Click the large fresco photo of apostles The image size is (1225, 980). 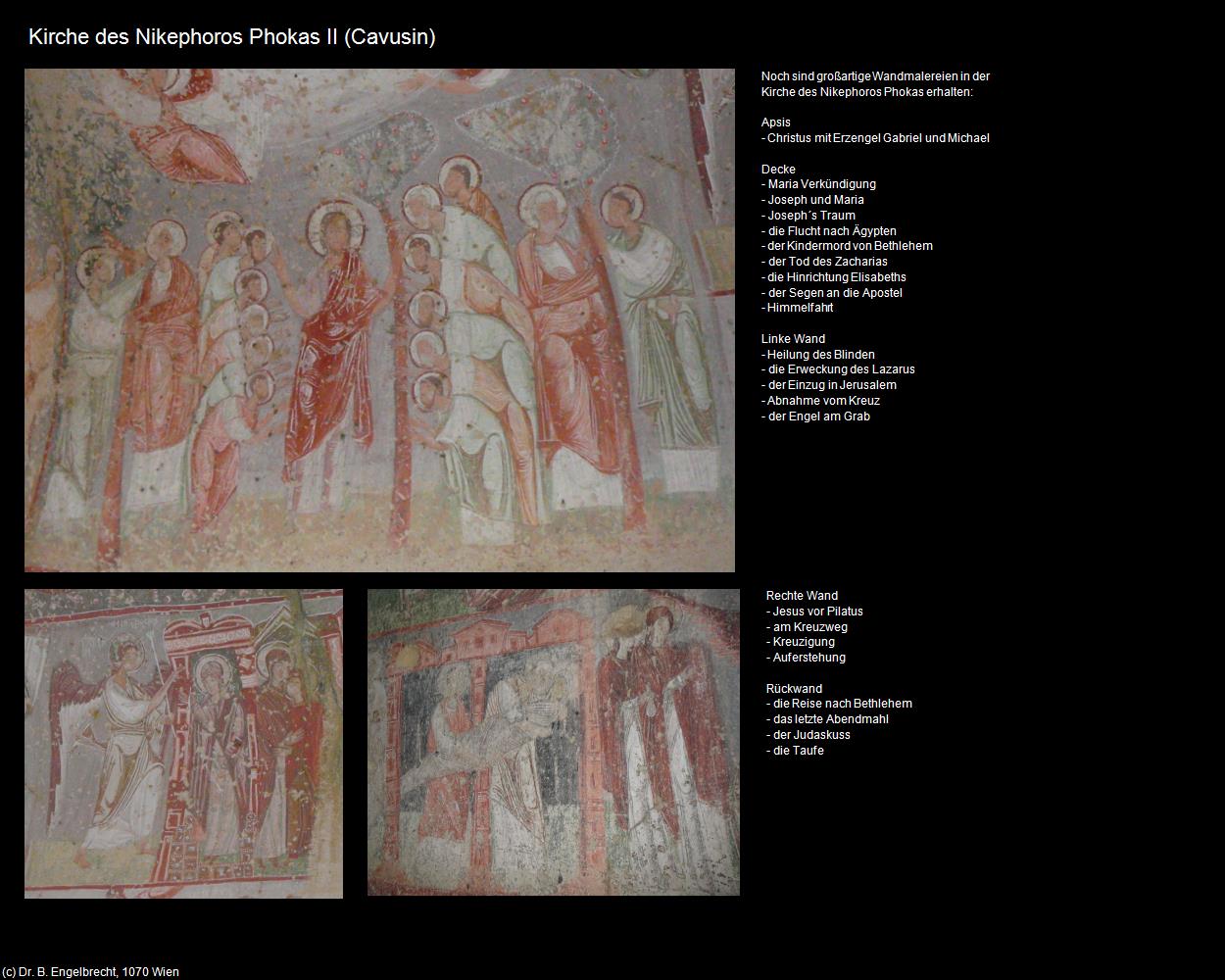point(379,320)
